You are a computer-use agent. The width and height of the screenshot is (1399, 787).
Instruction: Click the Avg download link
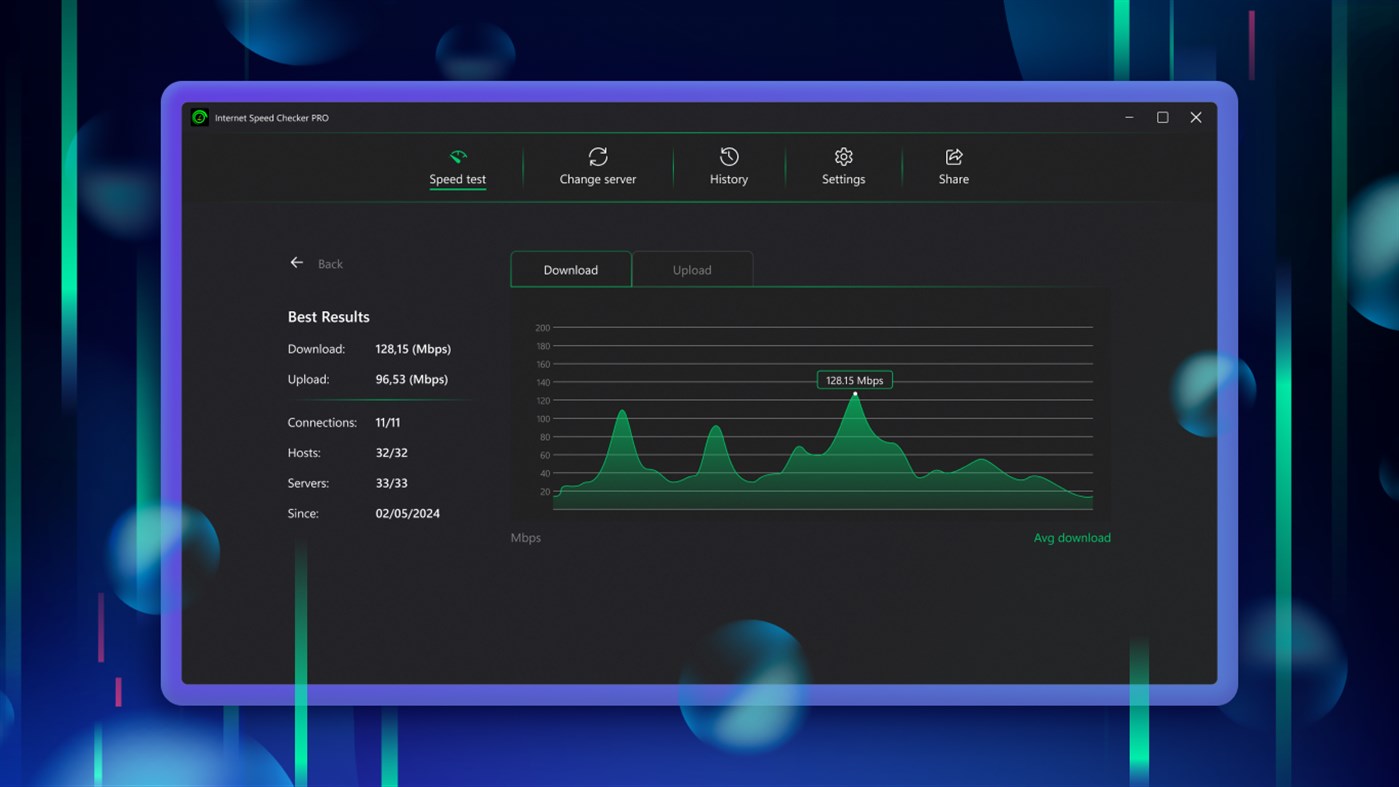pyautogui.click(x=1072, y=538)
